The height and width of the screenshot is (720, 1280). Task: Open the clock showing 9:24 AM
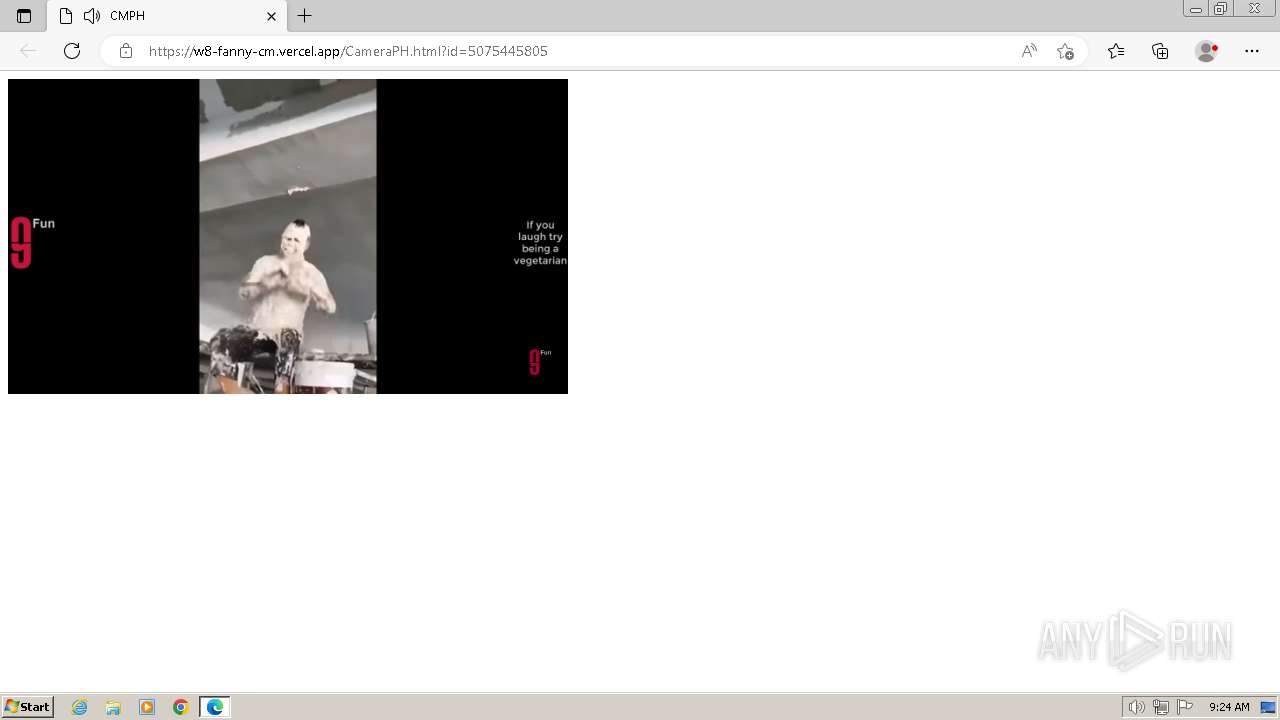tap(1229, 707)
